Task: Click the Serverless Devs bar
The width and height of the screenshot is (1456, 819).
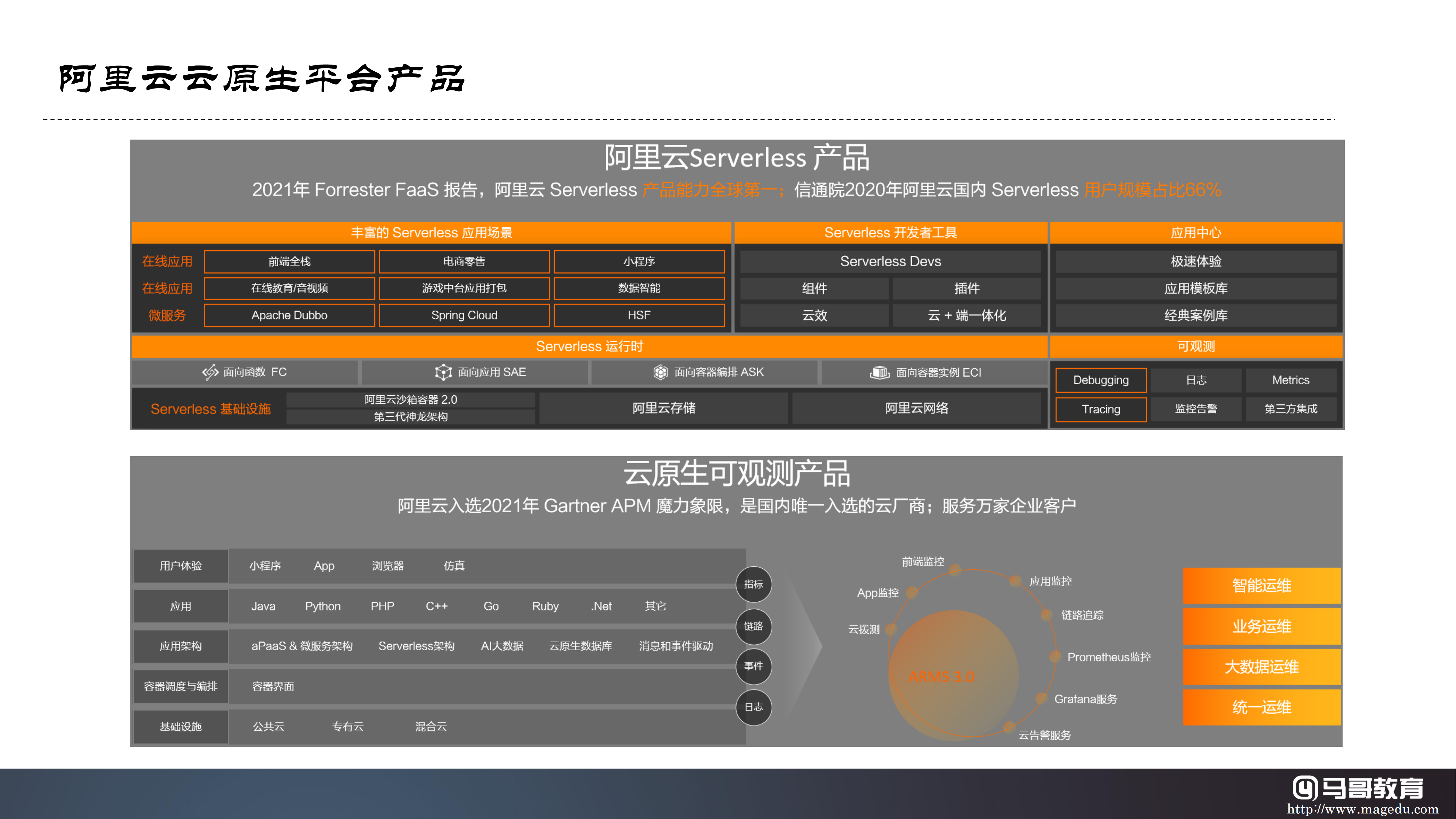Action: [x=890, y=262]
